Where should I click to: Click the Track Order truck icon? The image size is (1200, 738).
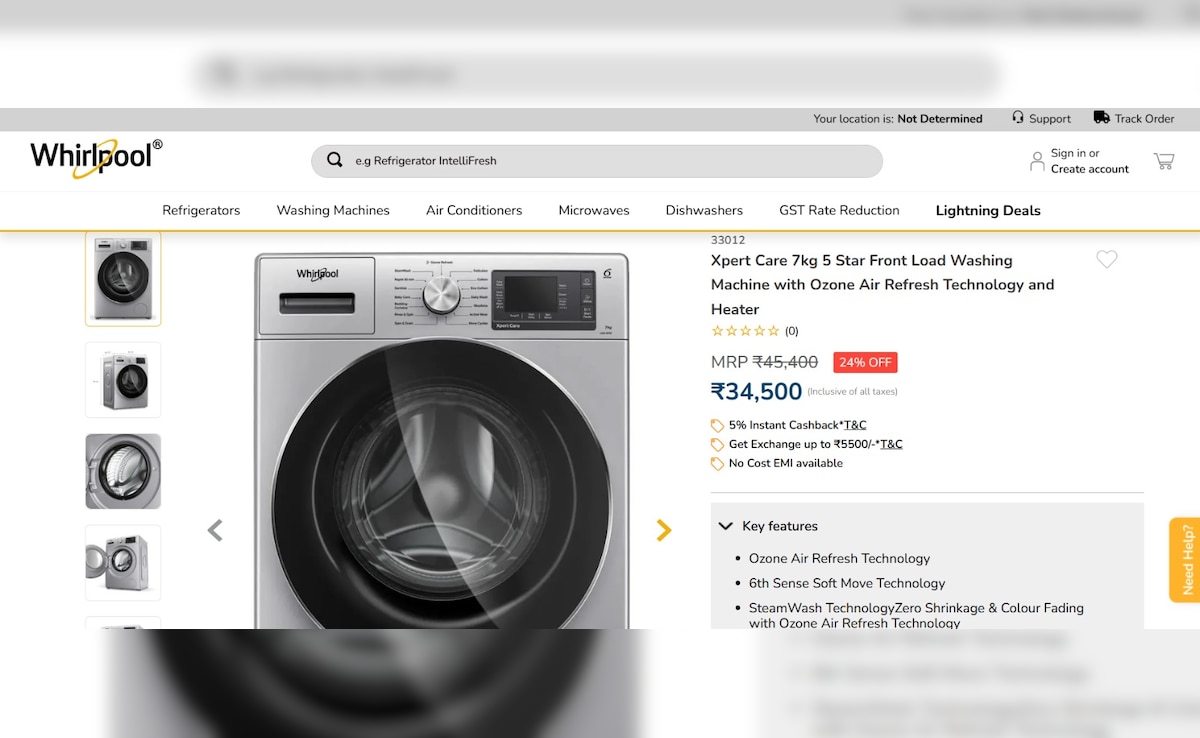click(1101, 118)
